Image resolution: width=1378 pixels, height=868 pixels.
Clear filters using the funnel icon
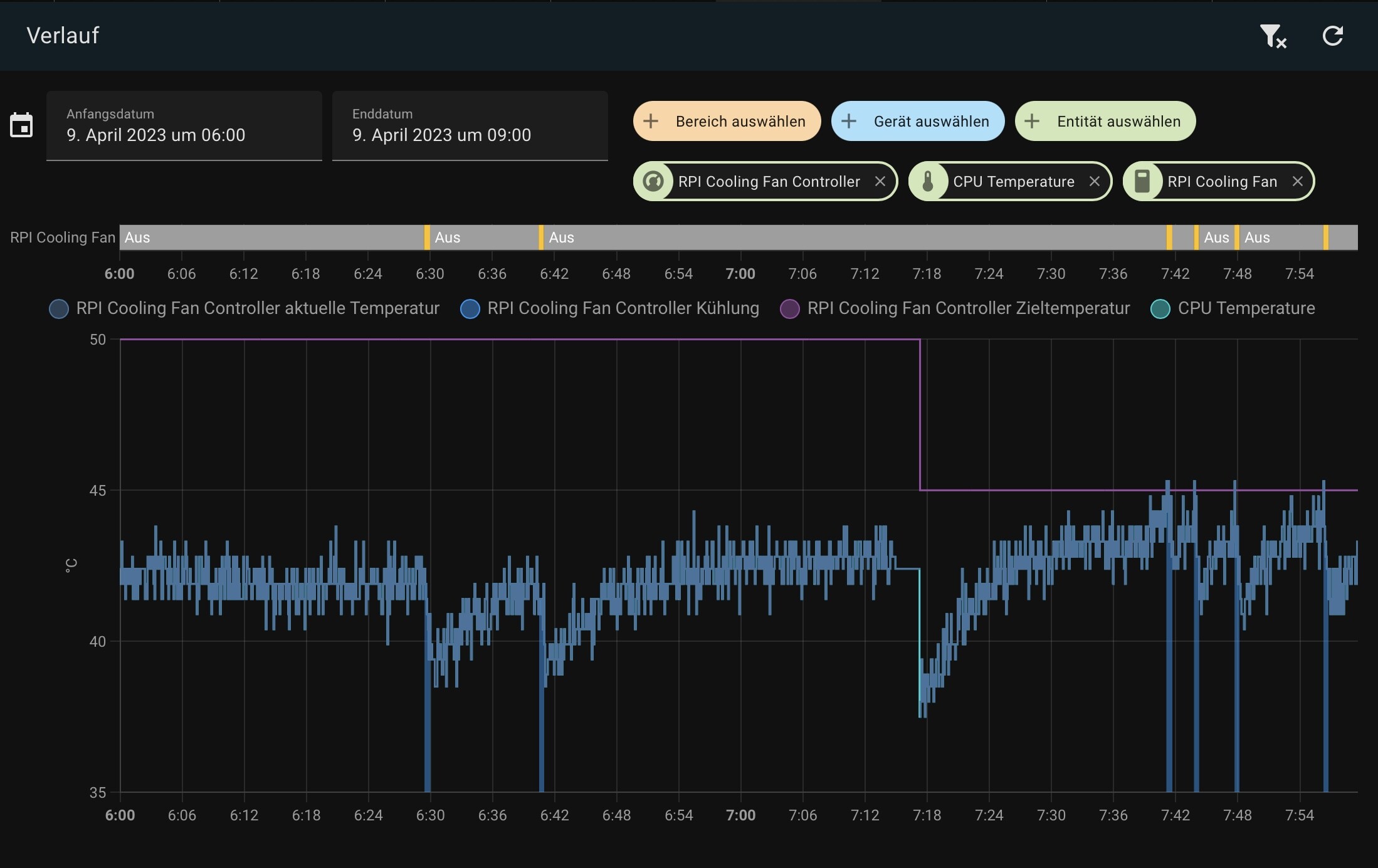[x=1273, y=36]
